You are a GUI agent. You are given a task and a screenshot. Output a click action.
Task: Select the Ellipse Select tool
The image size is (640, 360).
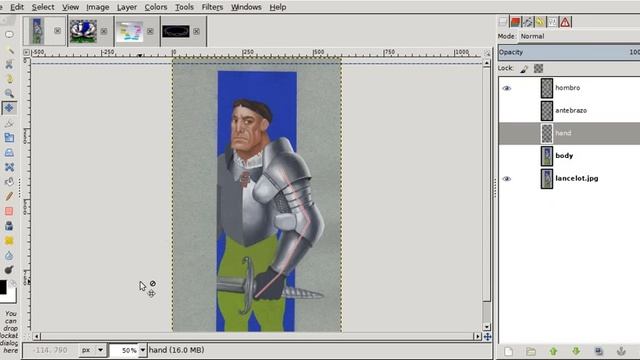tap(9, 34)
